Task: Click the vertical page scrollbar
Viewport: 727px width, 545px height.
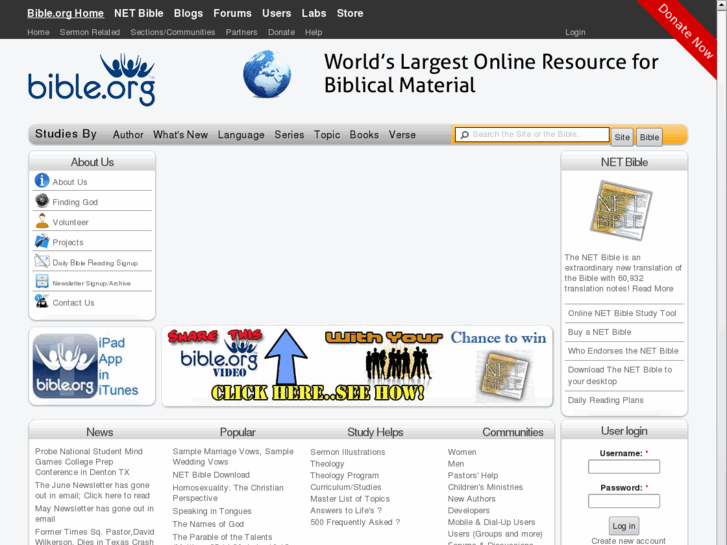Action: point(722,272)
